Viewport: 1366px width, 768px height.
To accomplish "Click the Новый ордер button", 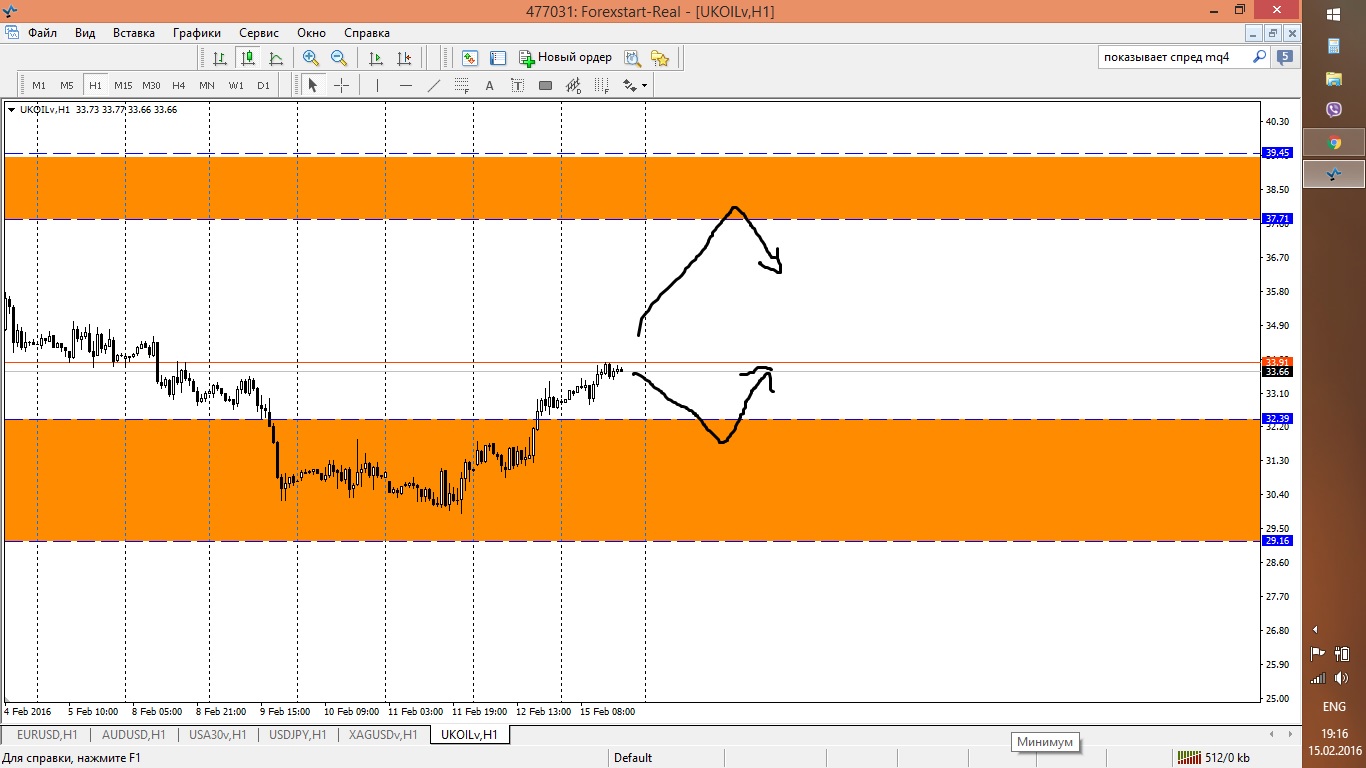I will 565,58.
